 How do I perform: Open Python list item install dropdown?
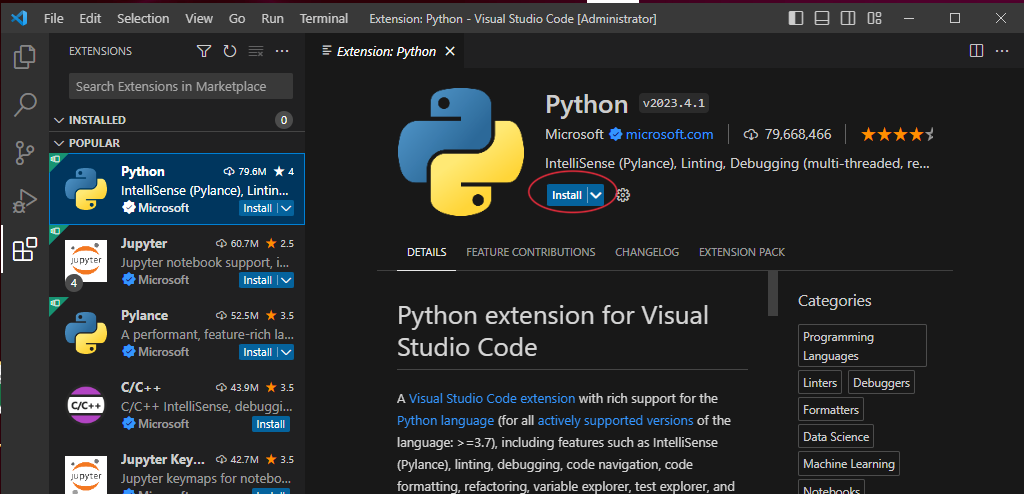[286, 208]
